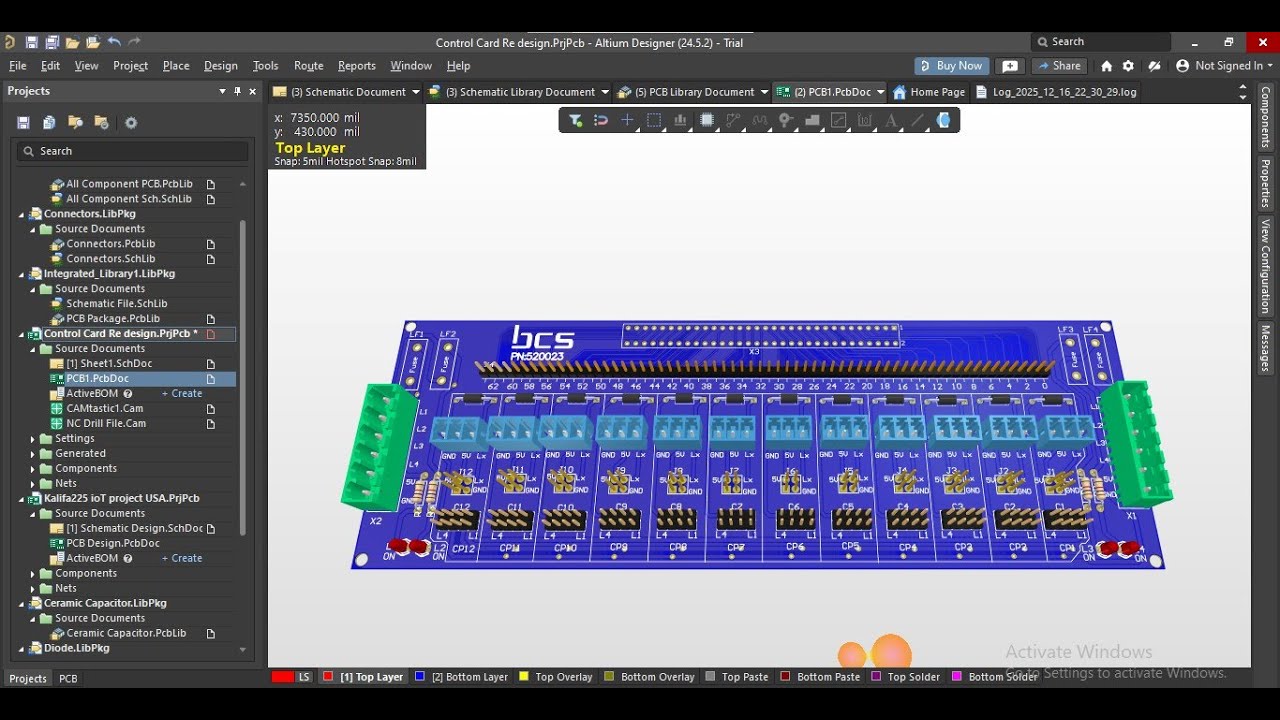Screen dimensions: 1280x720
Task: Open the Reports menu
Action: pyautogui.click(x=357, y=66)
